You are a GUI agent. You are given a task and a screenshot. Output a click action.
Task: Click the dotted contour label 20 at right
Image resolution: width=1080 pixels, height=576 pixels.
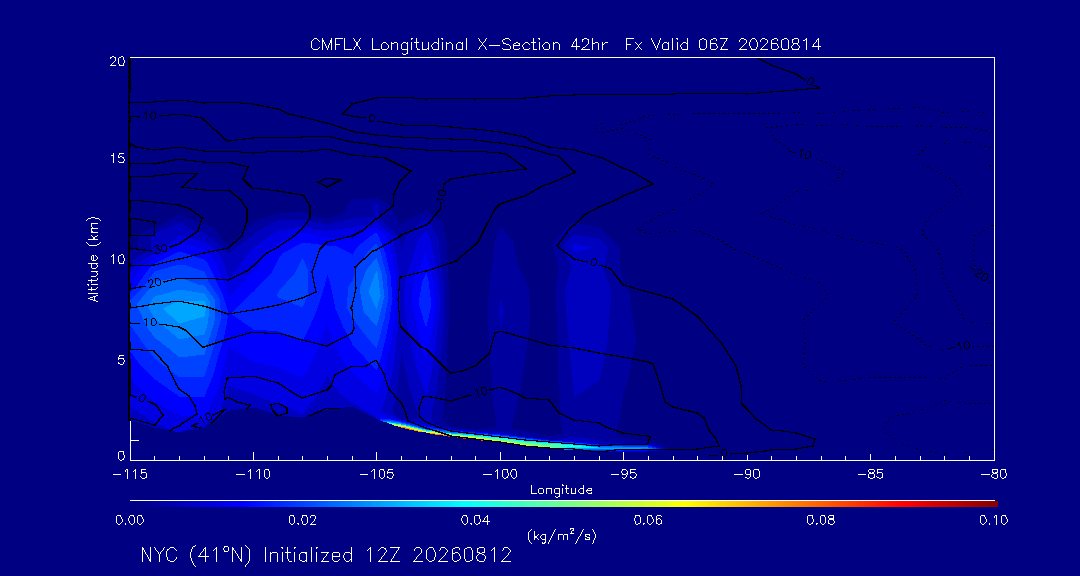pos(982,276)
